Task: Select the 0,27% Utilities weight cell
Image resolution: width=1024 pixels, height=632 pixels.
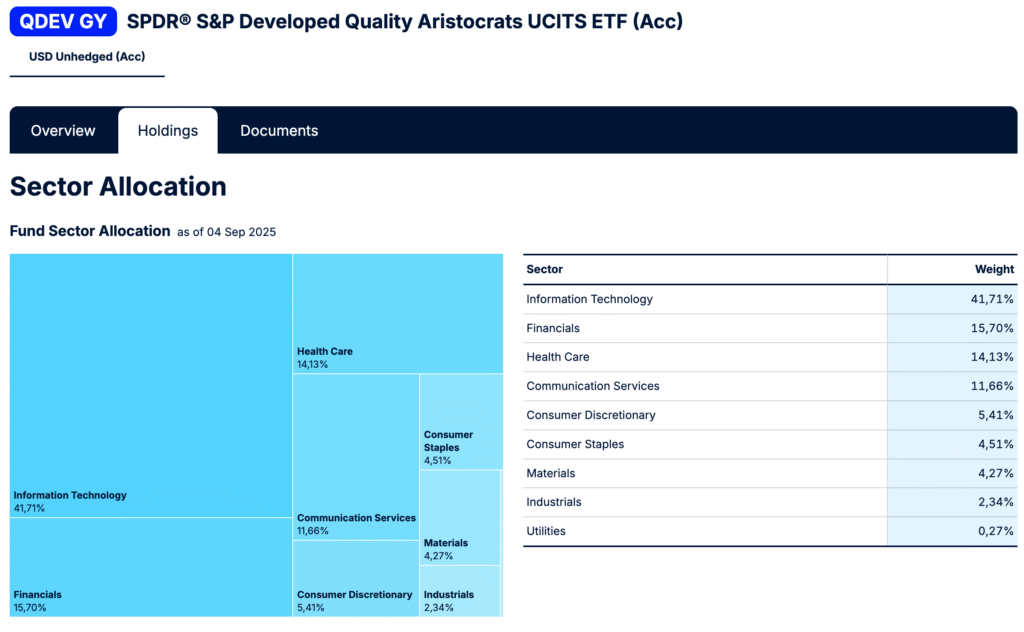Action: pos(952,531)
